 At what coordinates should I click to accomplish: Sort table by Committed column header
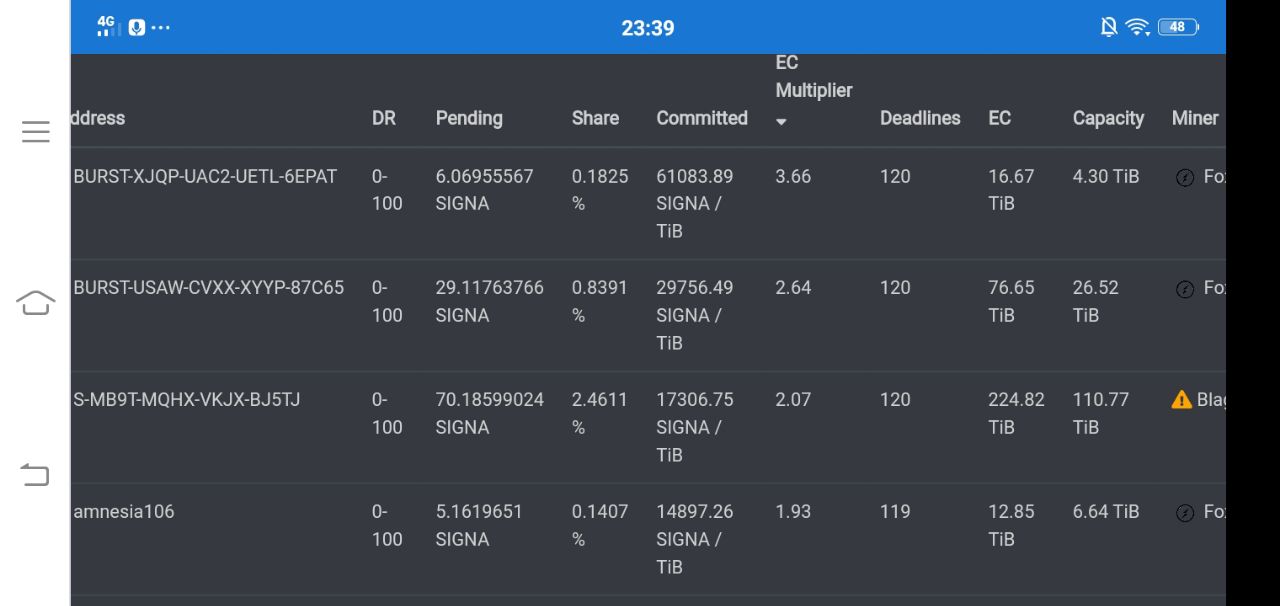(701, 118)
